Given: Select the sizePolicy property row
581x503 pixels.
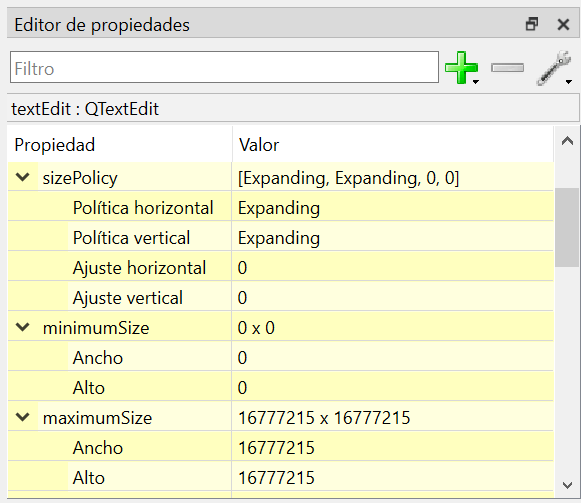Looking at the screenshot, I should (280, 177).
